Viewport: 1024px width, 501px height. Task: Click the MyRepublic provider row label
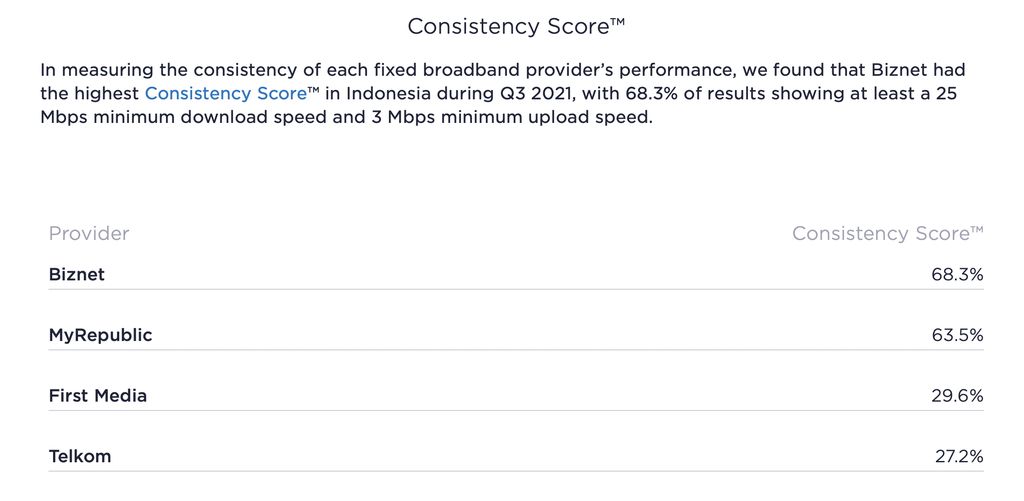[x=100, y=335]
